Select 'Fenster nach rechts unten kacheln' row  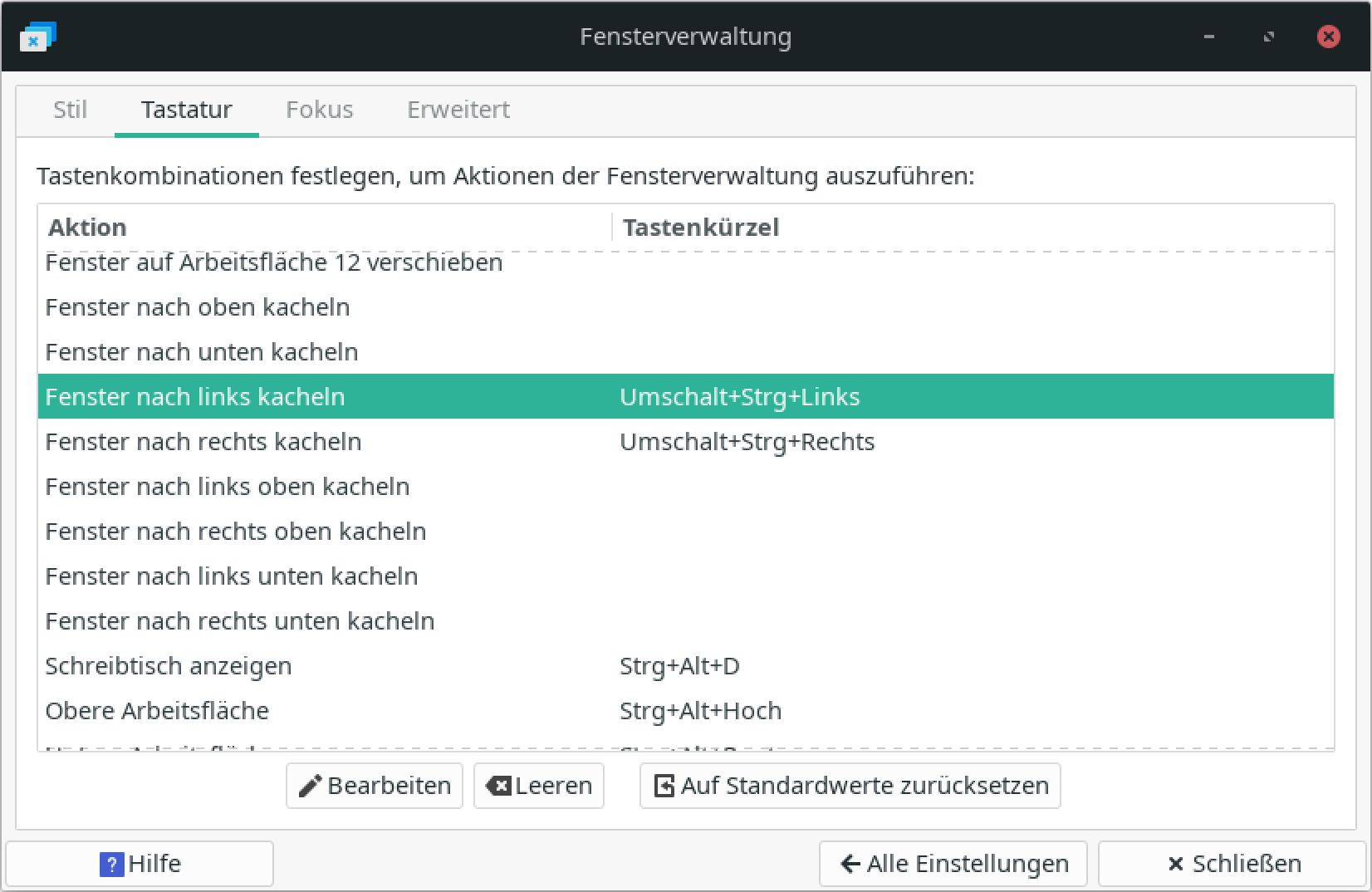pos(240,621)
